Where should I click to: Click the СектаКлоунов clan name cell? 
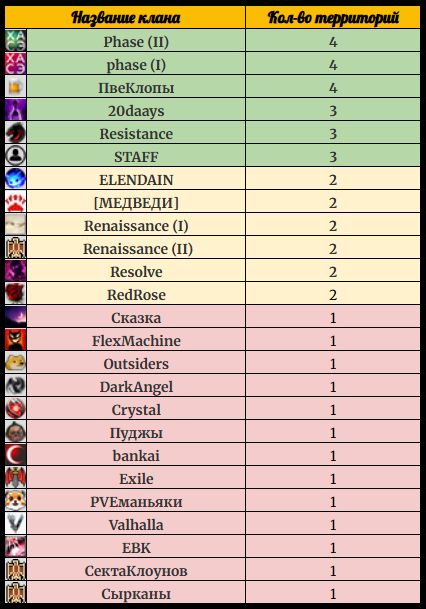(x=136, y=569)
